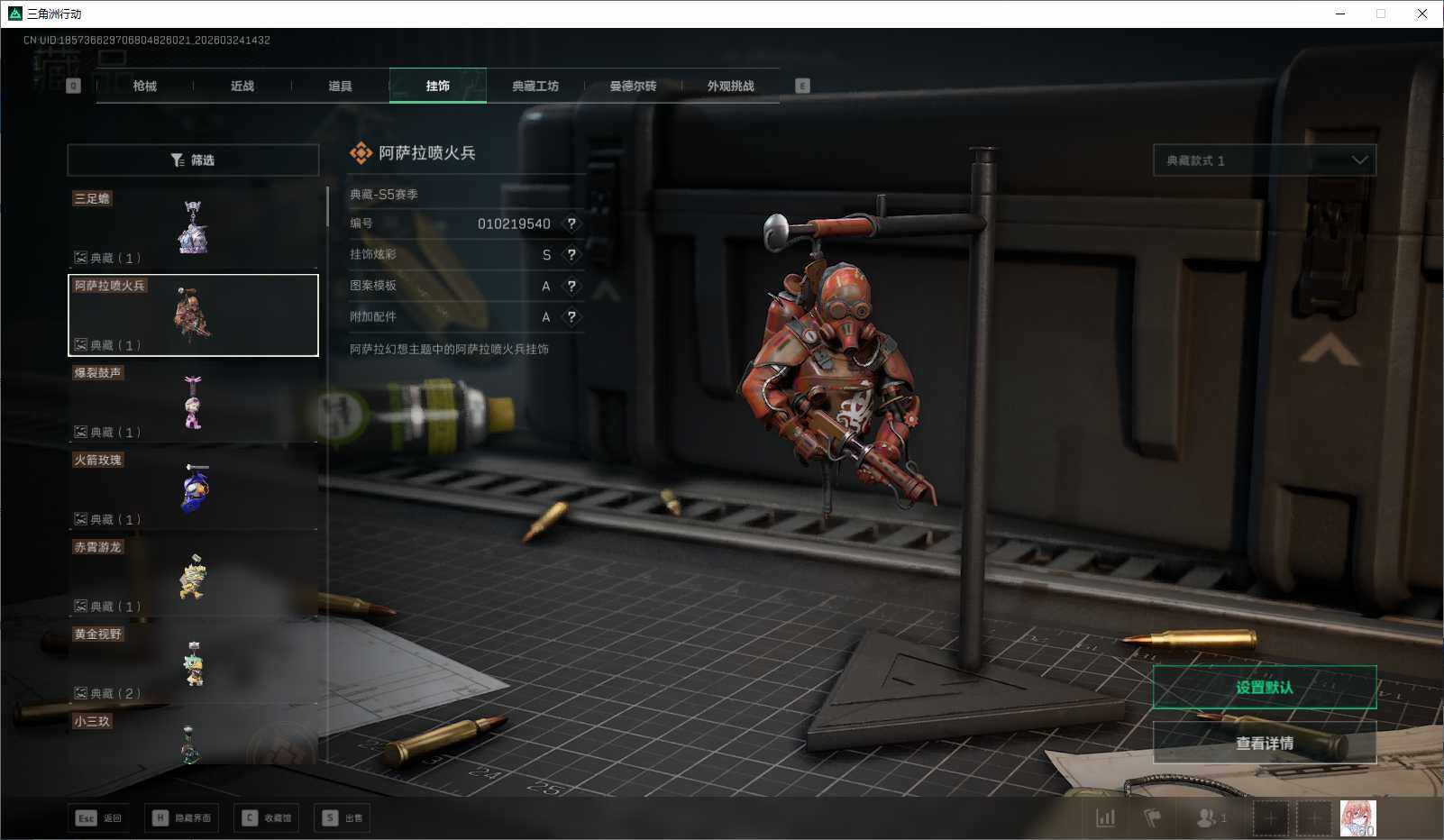Click the player avatar portrait
1444x840 pixels.
coord(1357,817)
